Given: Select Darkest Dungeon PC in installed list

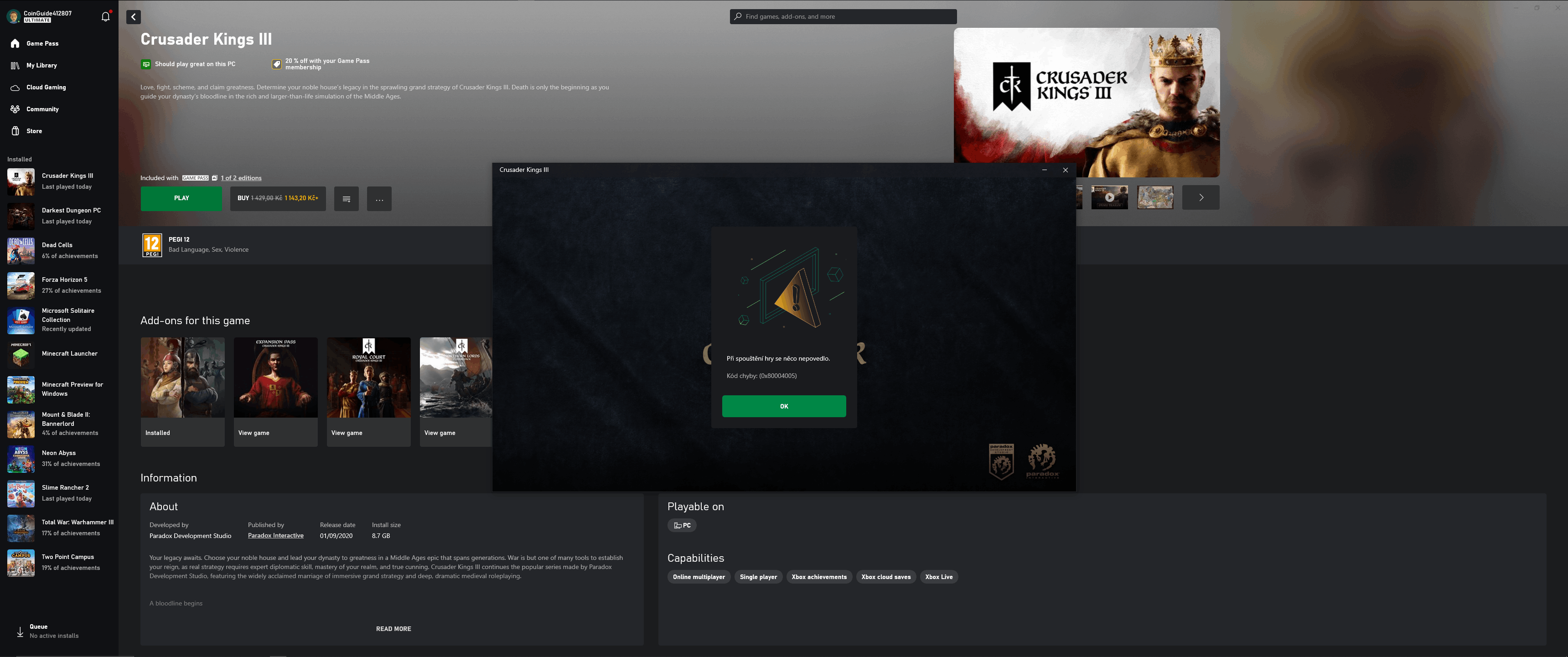Looking at the screenshot, I should click(x=59, y=216).
